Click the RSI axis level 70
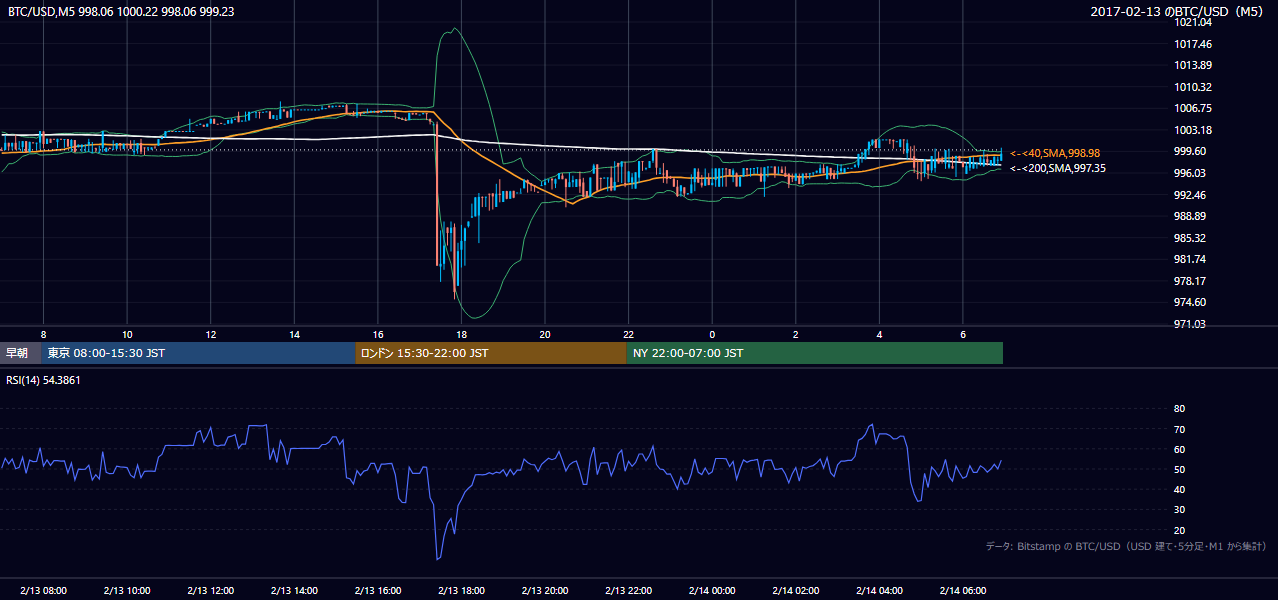This screenshot has height=600, width=1278. pos(1179,429)
